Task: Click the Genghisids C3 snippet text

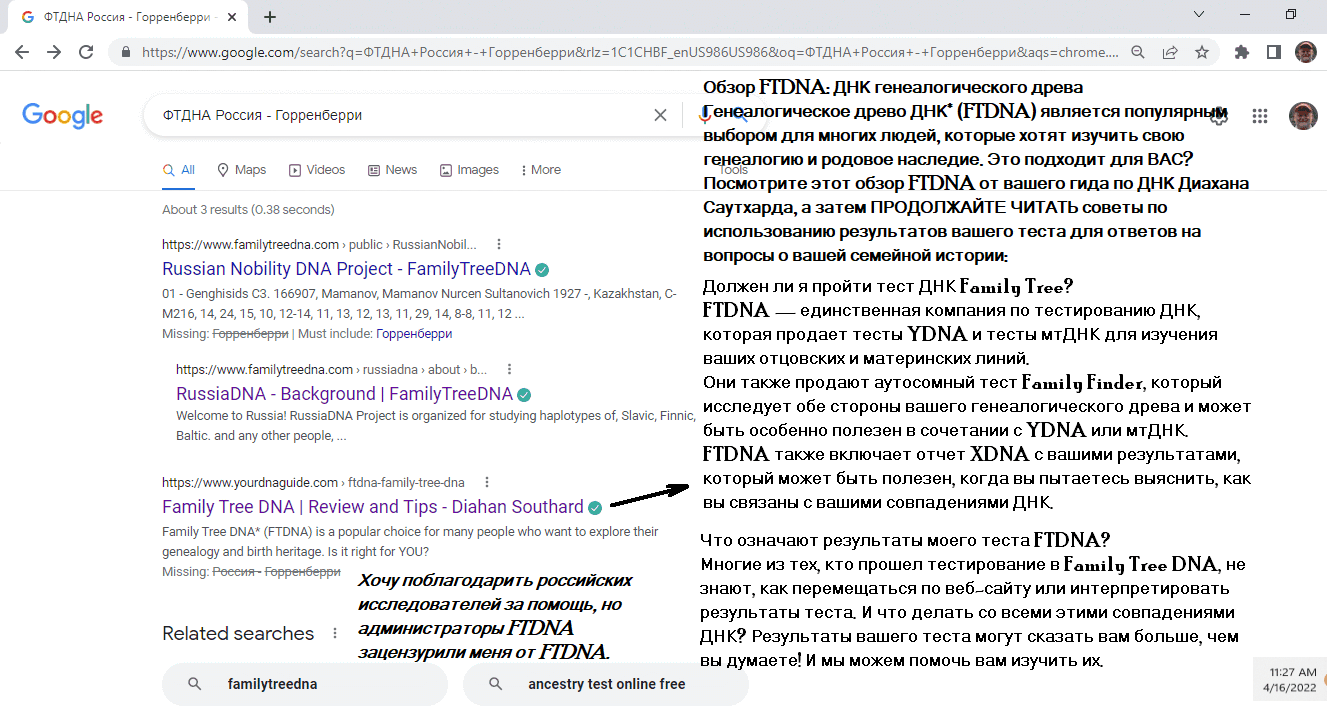Action: coord(420,303)
